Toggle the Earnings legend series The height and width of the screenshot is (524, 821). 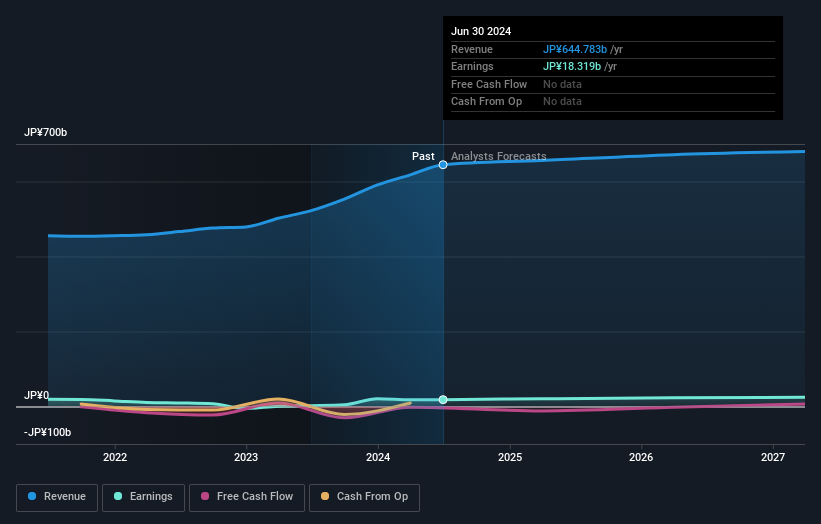[143, 497]
